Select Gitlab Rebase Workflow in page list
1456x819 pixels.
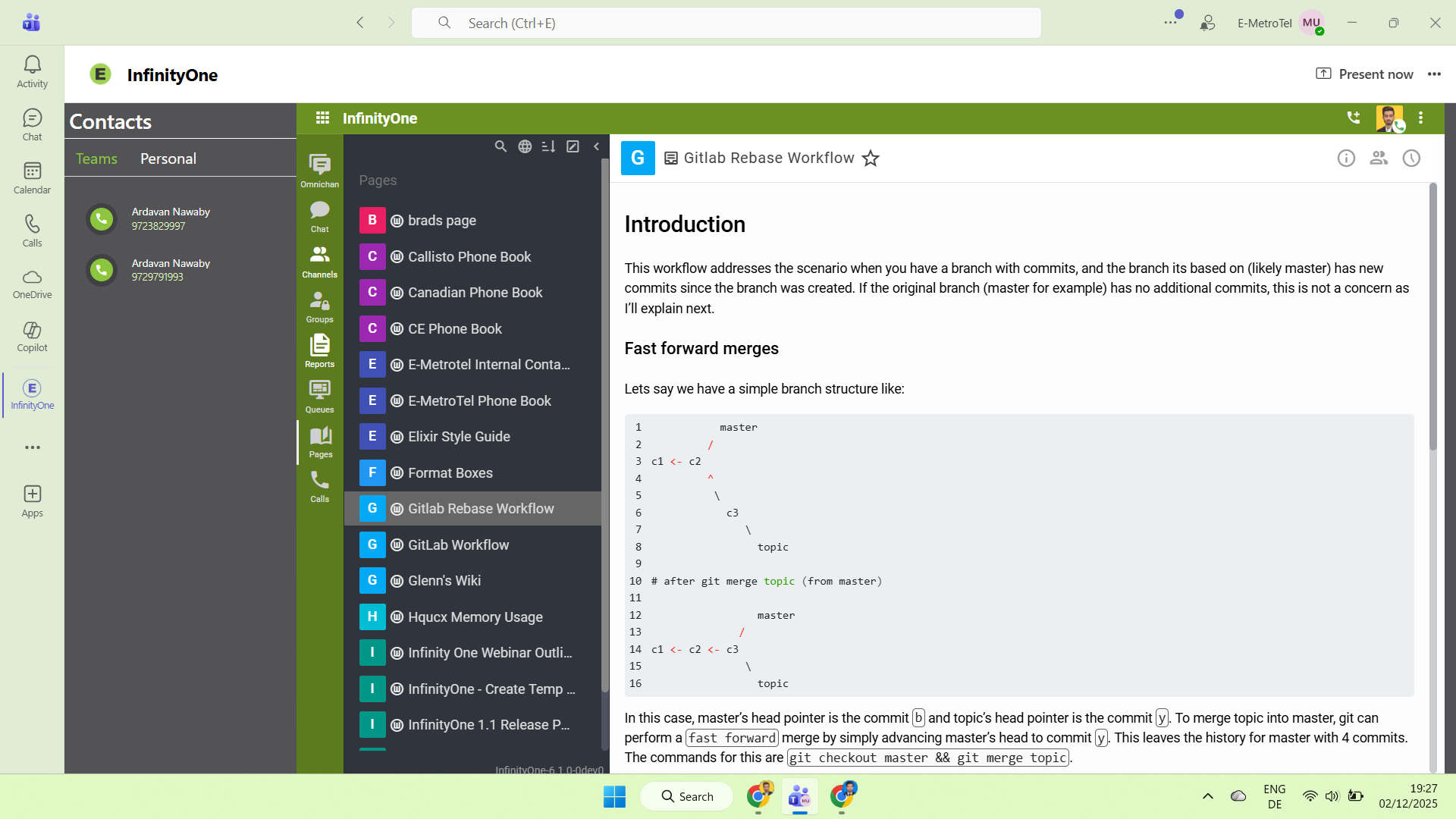472,508
